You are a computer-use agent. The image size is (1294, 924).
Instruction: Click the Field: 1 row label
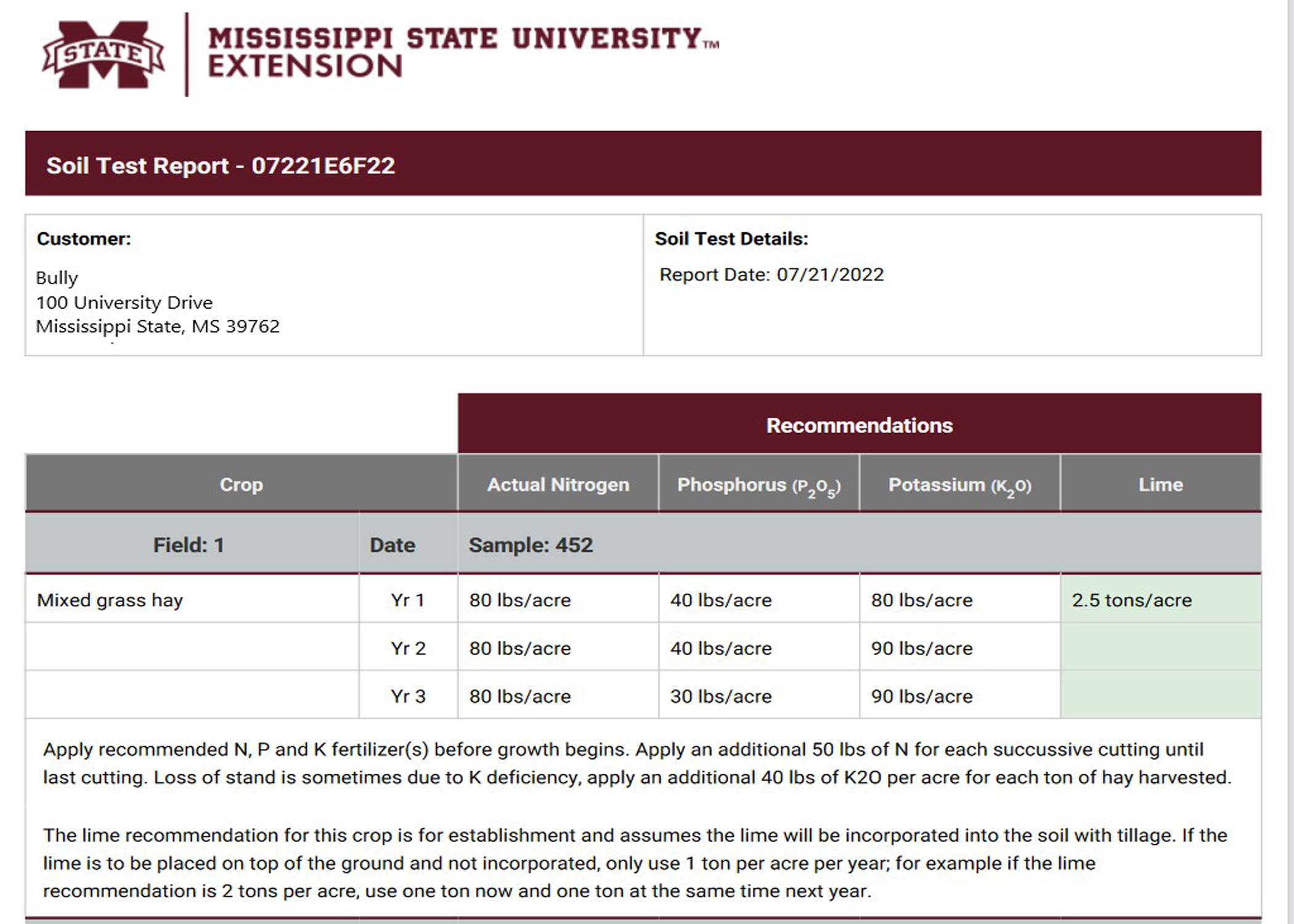point(189,545)
